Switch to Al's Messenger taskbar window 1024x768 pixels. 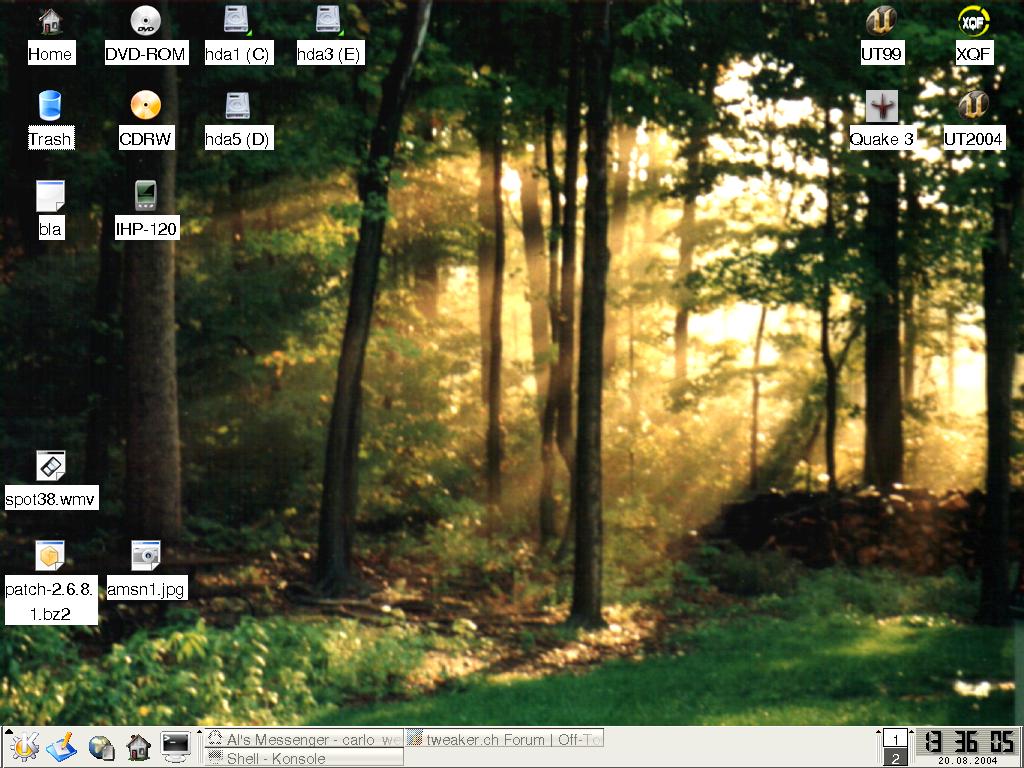point(304,739)
